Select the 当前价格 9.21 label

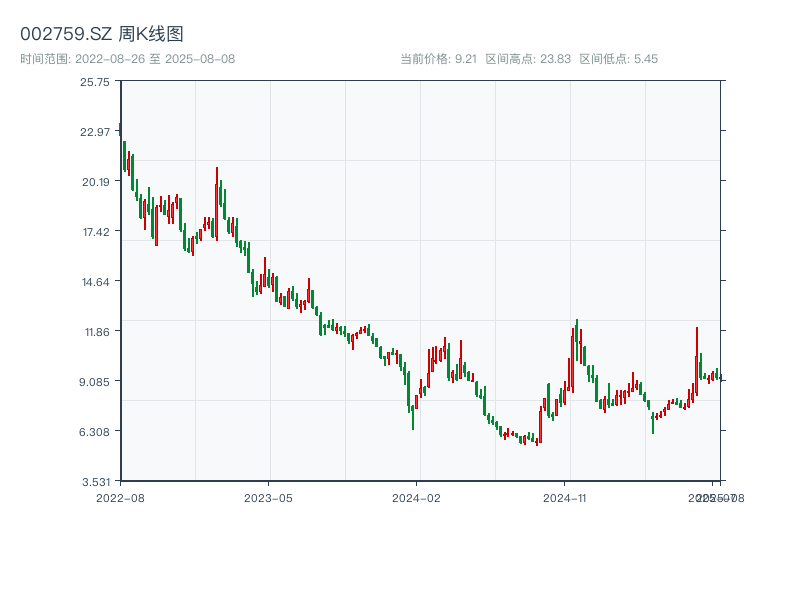[x=438, y=59]
